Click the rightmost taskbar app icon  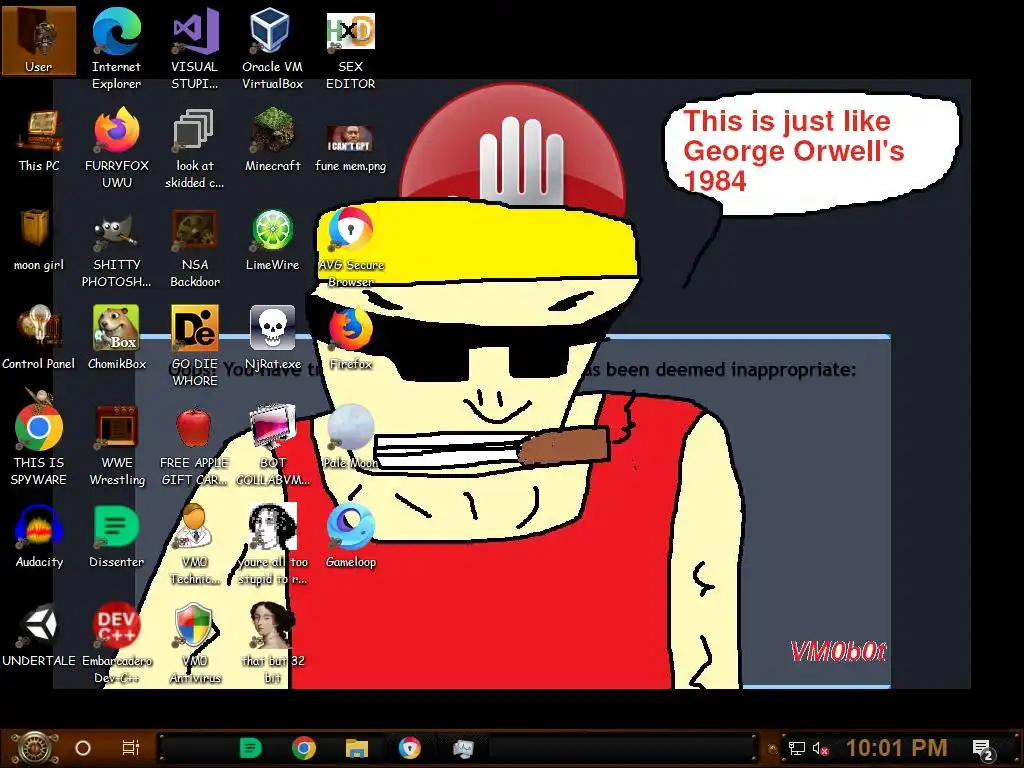(x=463, y=748)
